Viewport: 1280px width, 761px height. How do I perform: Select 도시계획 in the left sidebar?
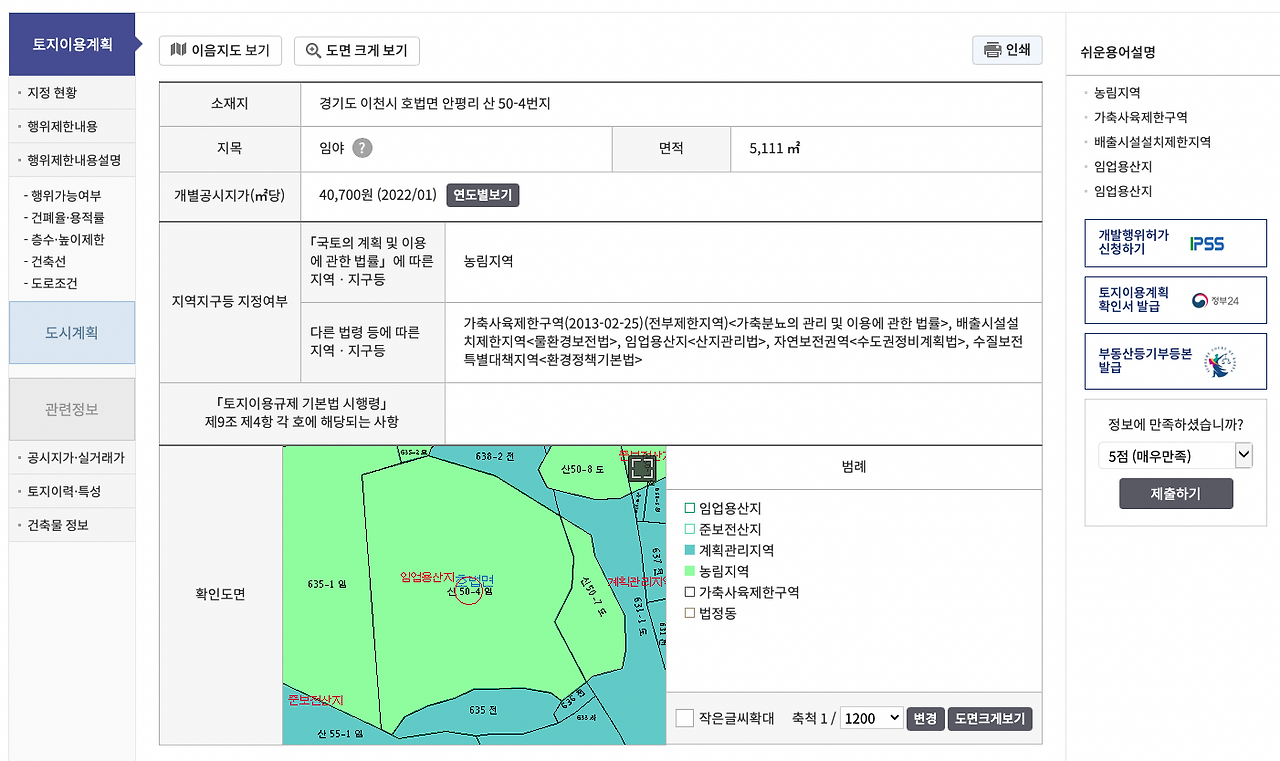point(71,332)
